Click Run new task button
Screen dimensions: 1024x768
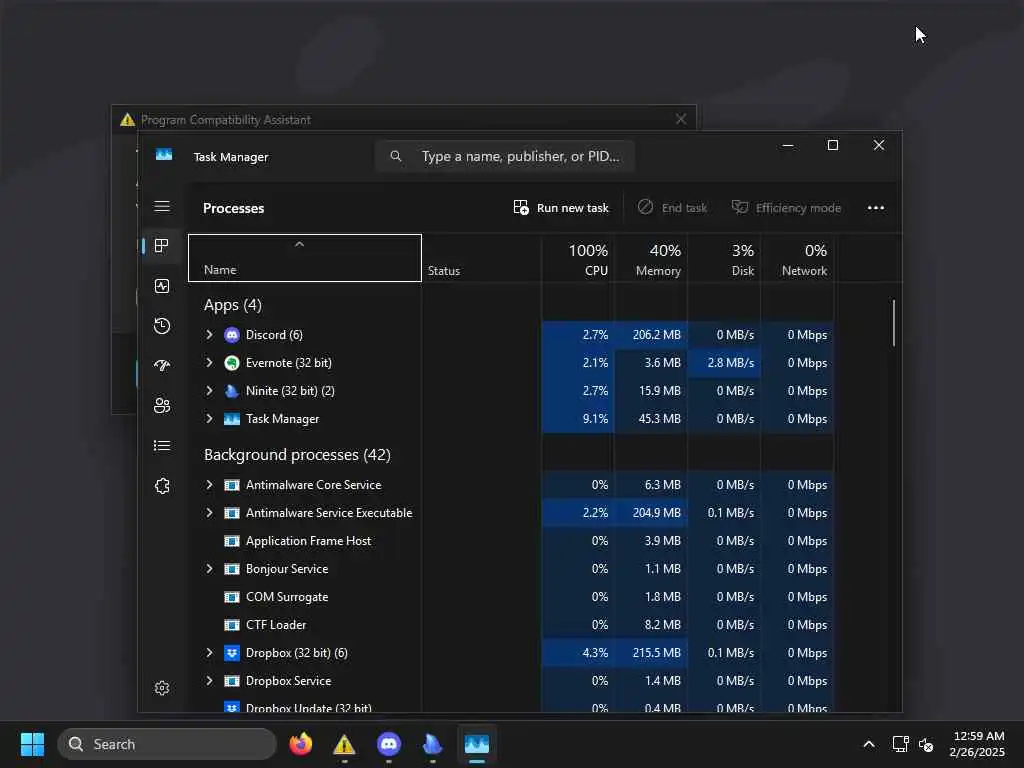coord(561,208)
